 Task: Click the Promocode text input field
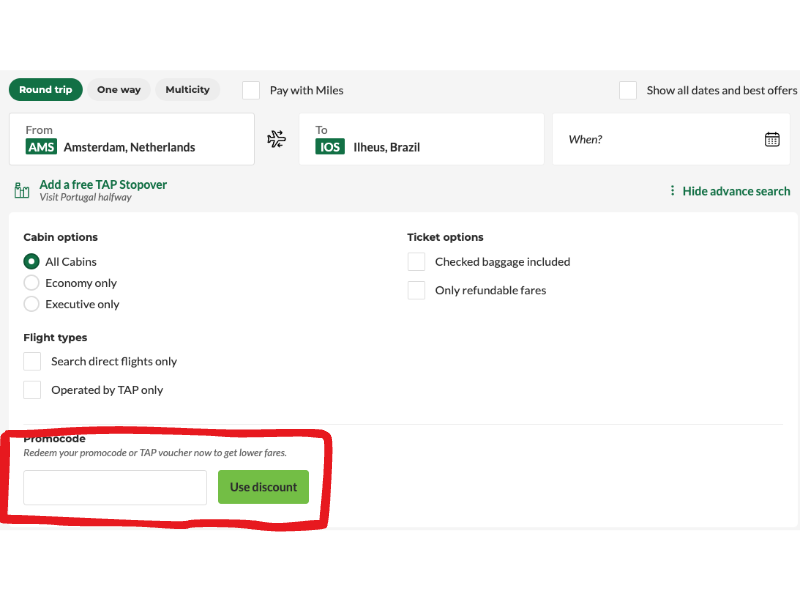pyautogui.click(x=115, y=487)
